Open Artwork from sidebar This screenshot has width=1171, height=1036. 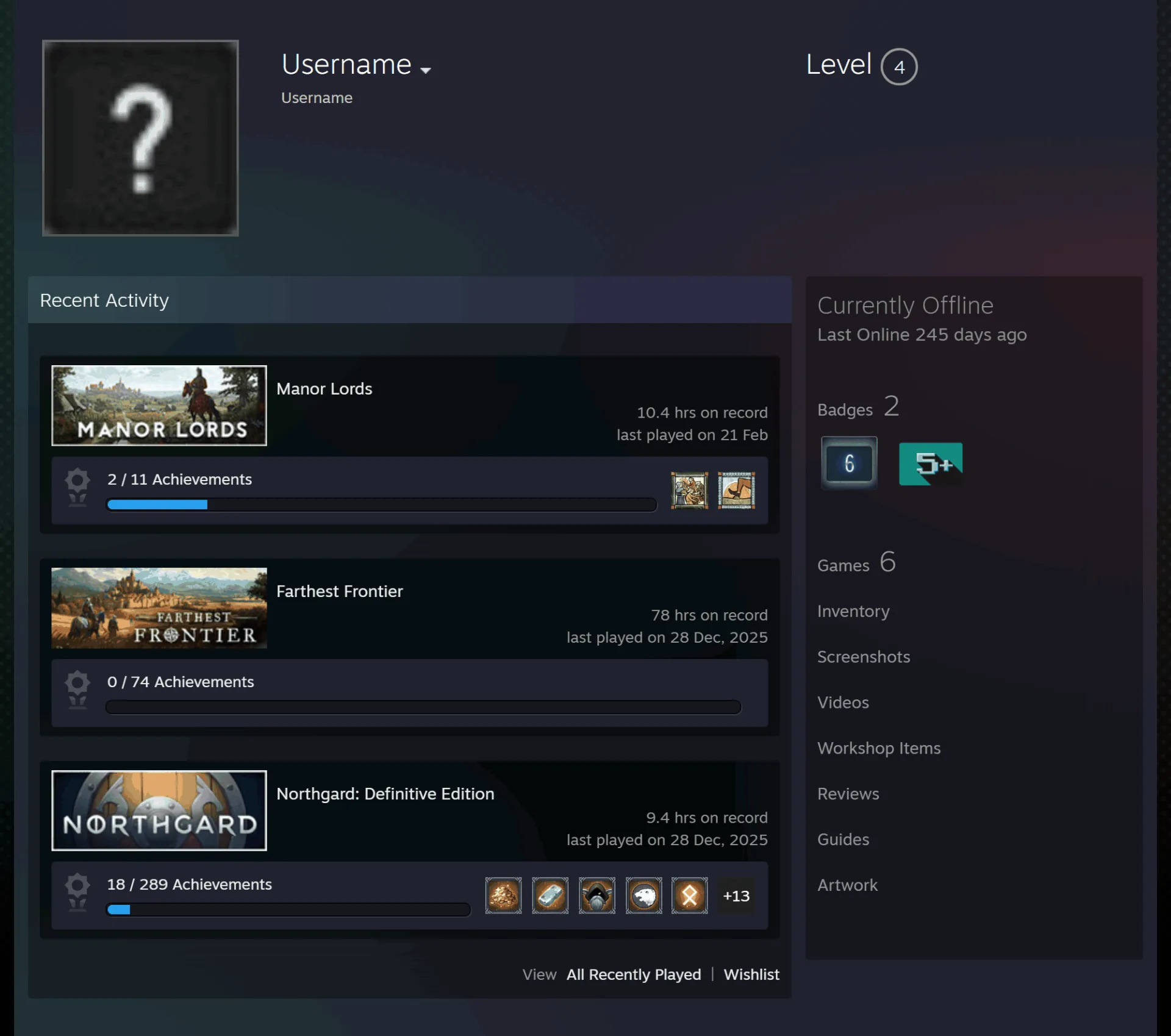coord(848,885)
